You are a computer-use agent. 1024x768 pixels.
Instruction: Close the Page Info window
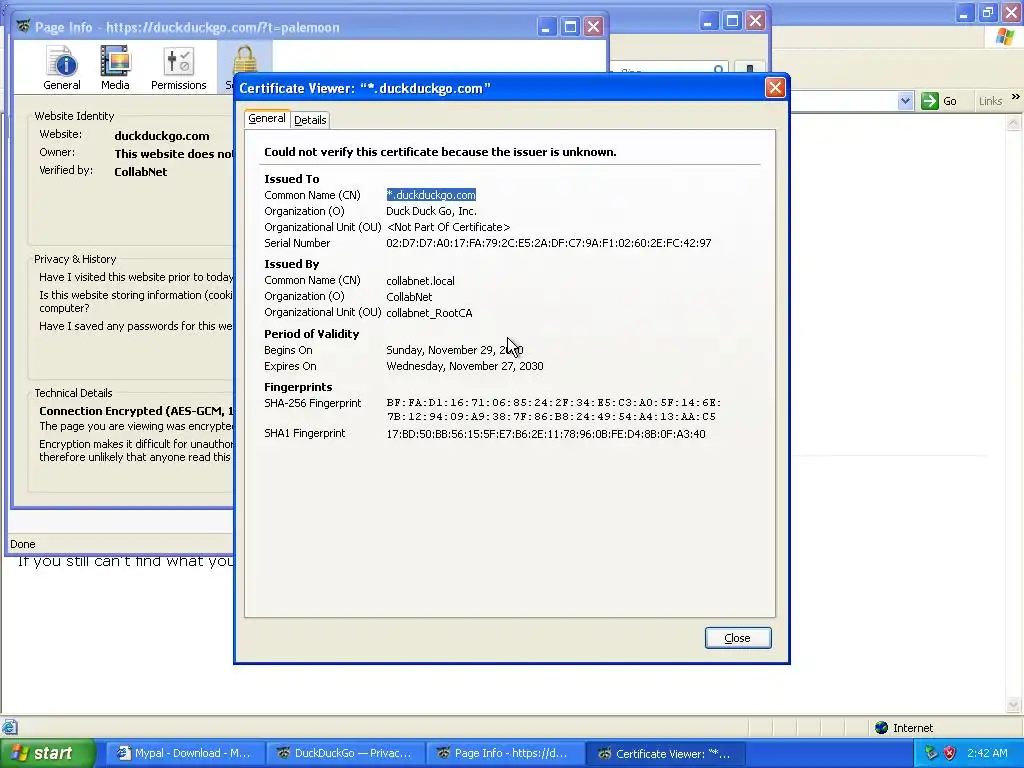point(593,27)
